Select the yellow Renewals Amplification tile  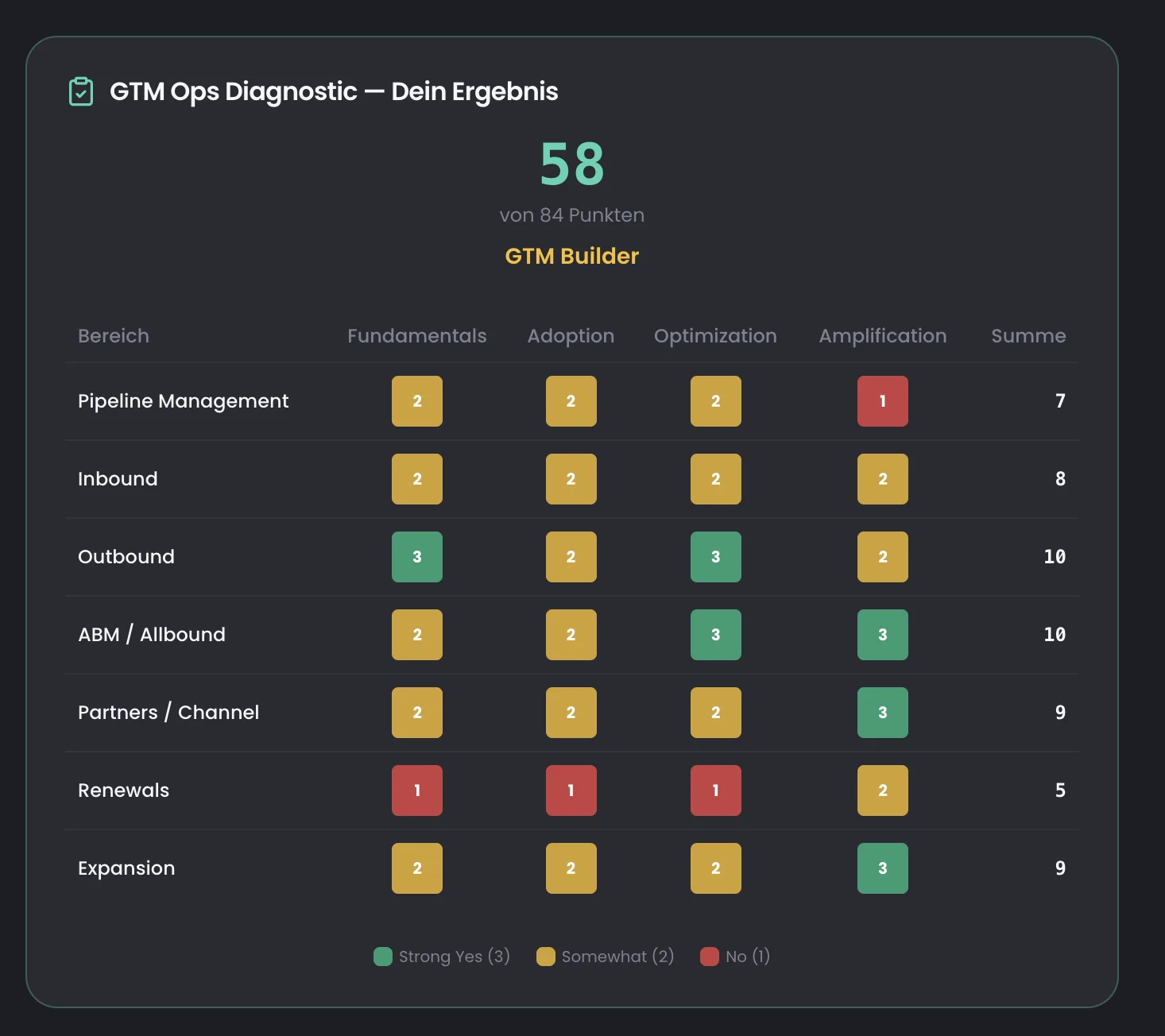click(x=883, y=791)
